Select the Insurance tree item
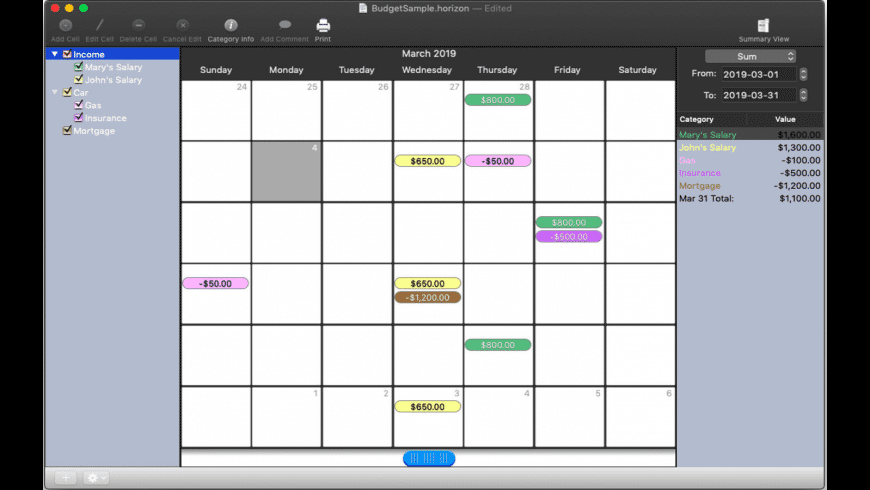This screenshot has width=870, height=490. 105,118
